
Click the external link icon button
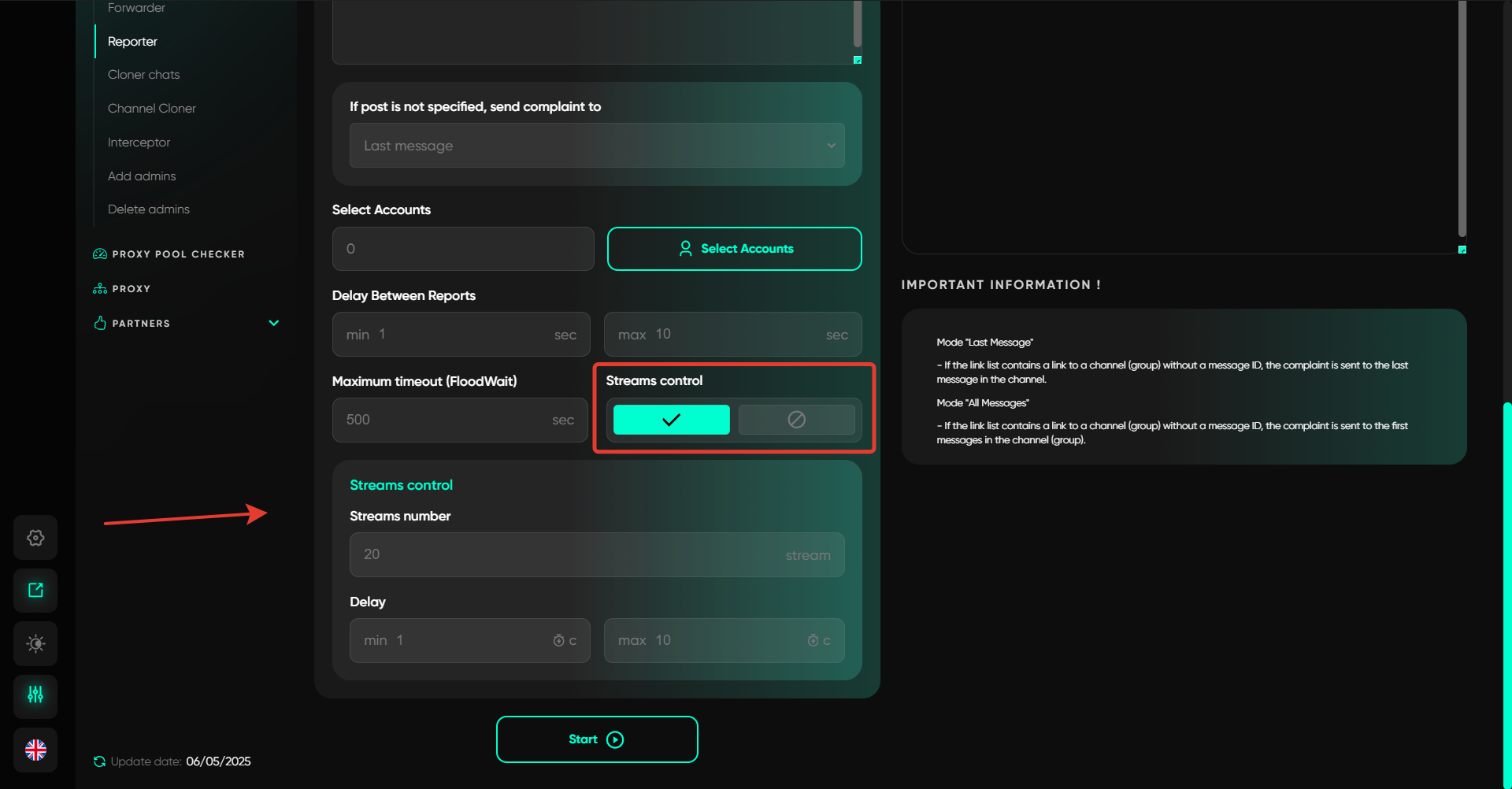35,591
